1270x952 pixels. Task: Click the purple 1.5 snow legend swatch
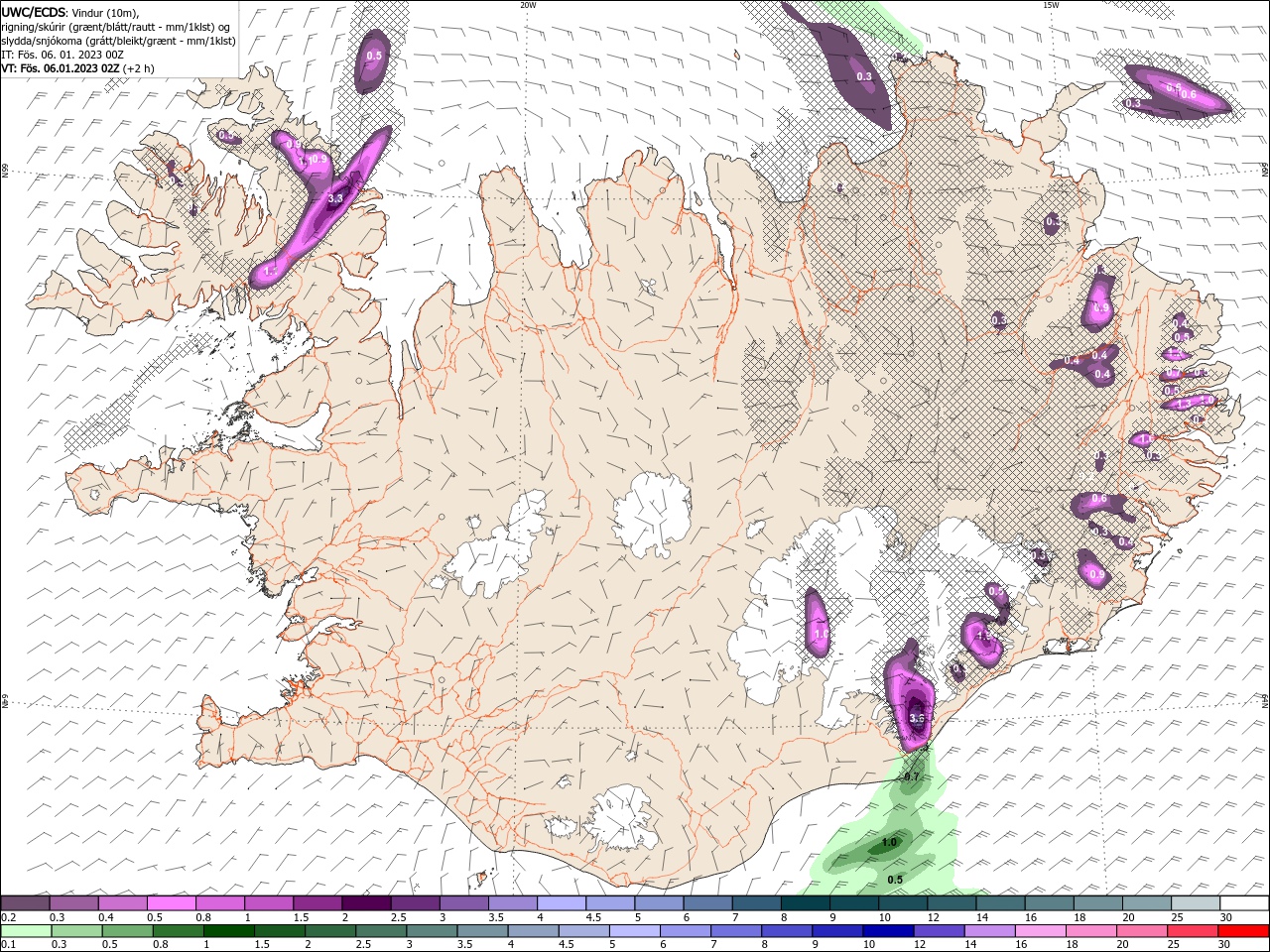pos(317,903)
